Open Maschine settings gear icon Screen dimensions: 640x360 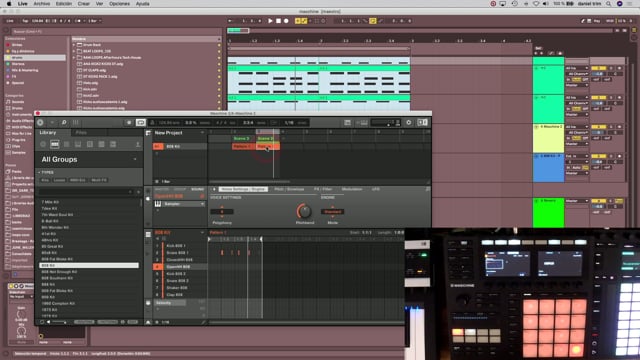point(409,122)
